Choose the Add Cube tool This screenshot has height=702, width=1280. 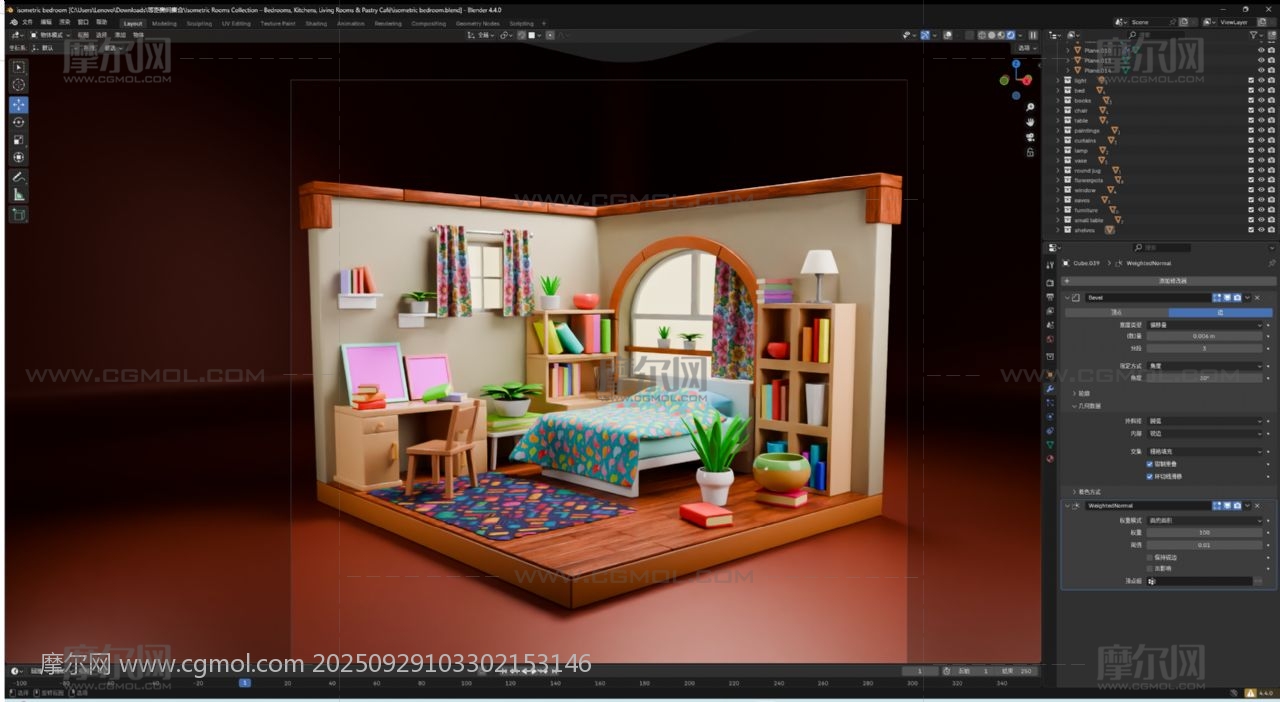pyautogui.click(x=19, y=214)
